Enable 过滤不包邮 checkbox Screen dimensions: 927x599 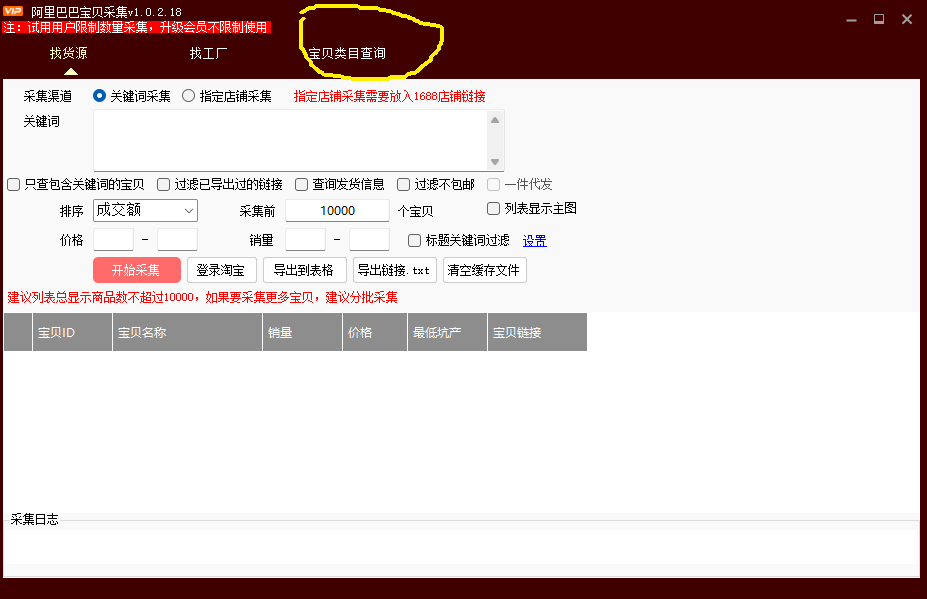tap(403, 184)
